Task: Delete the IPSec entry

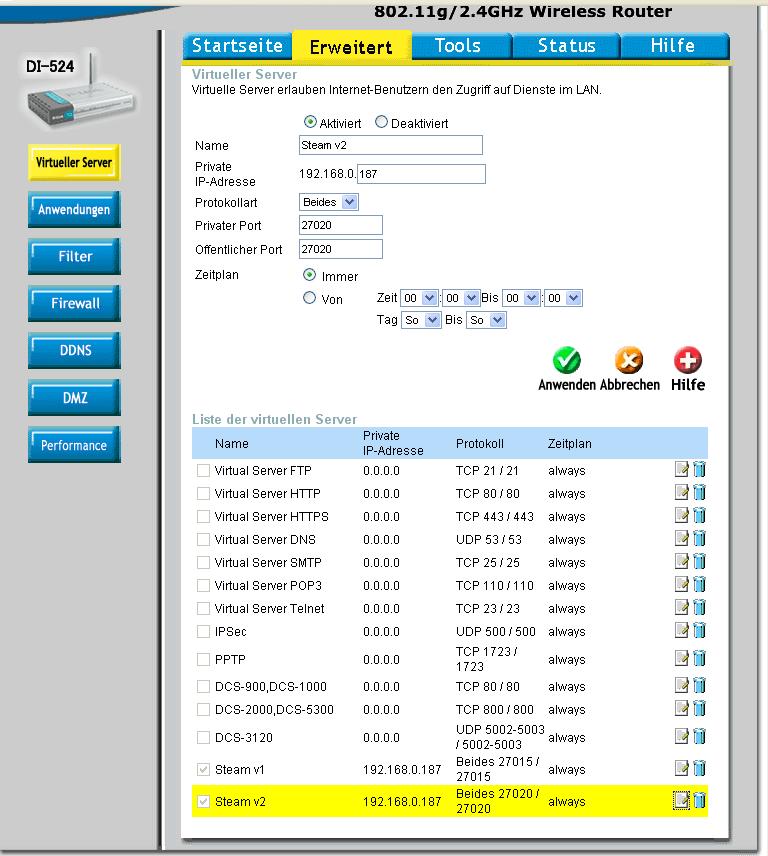Action: tap(699, 631)
